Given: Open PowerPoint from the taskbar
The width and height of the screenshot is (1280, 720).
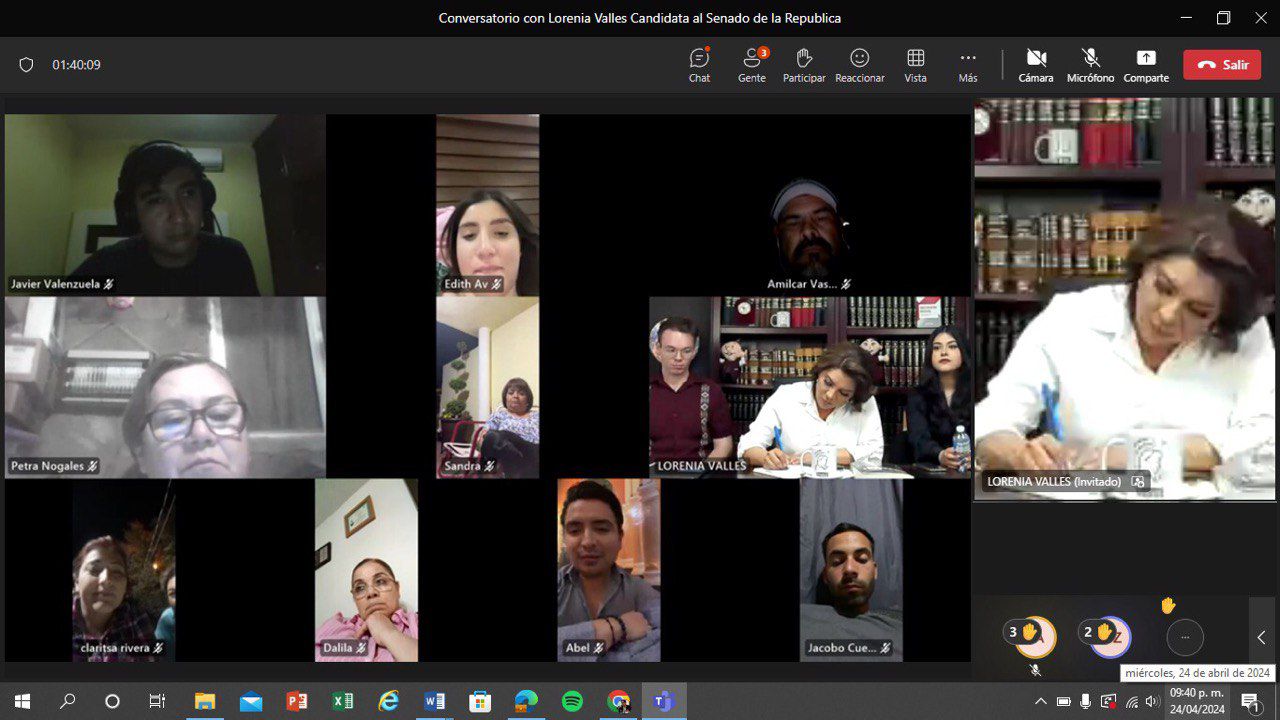Looking at the screenshot, I should (x=297, y=701).
